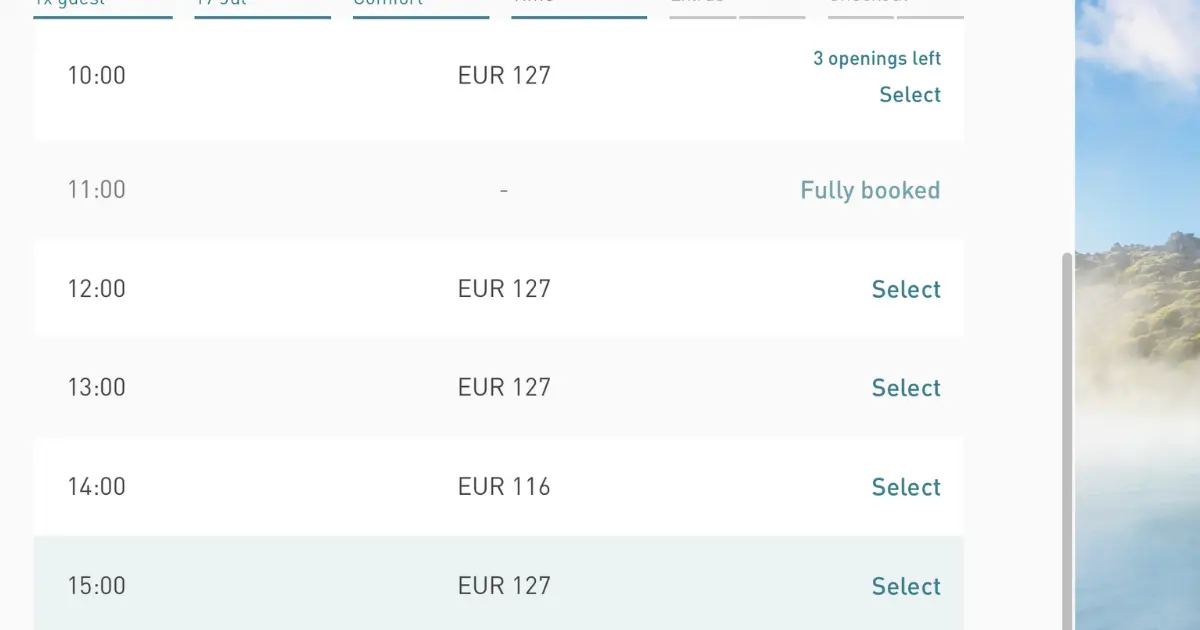Click the lagoon landscape photo
The height and width of the screenshot is (630, 1200).
point(1138,315)
